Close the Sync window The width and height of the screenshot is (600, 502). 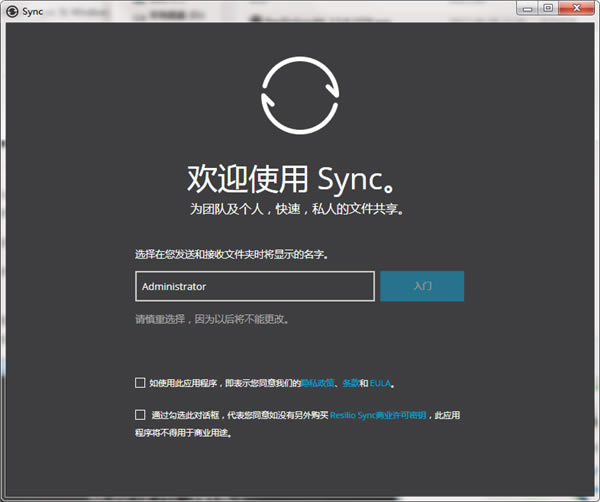575,9
